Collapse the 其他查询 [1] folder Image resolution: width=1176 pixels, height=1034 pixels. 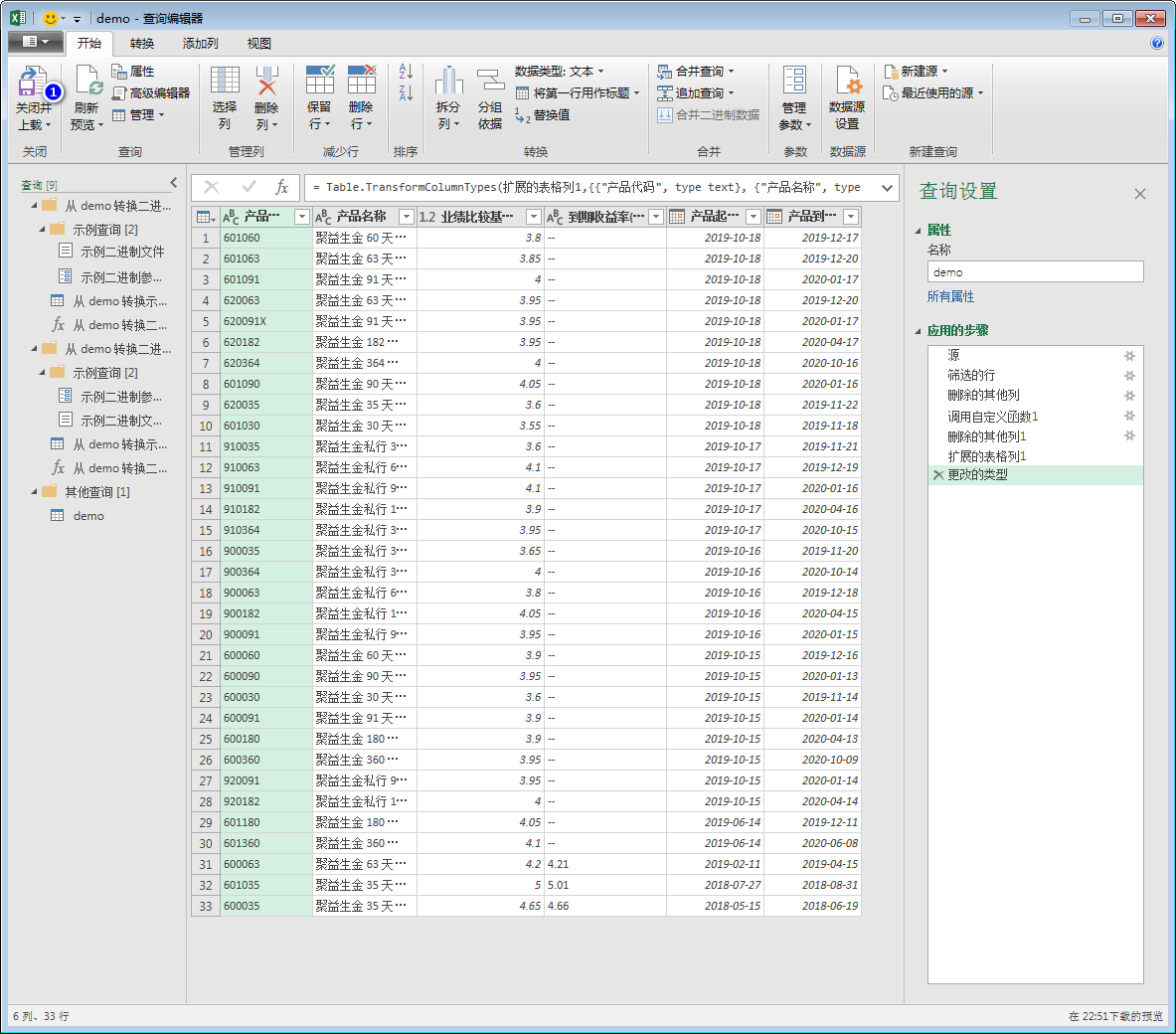[x=34, y=492]
